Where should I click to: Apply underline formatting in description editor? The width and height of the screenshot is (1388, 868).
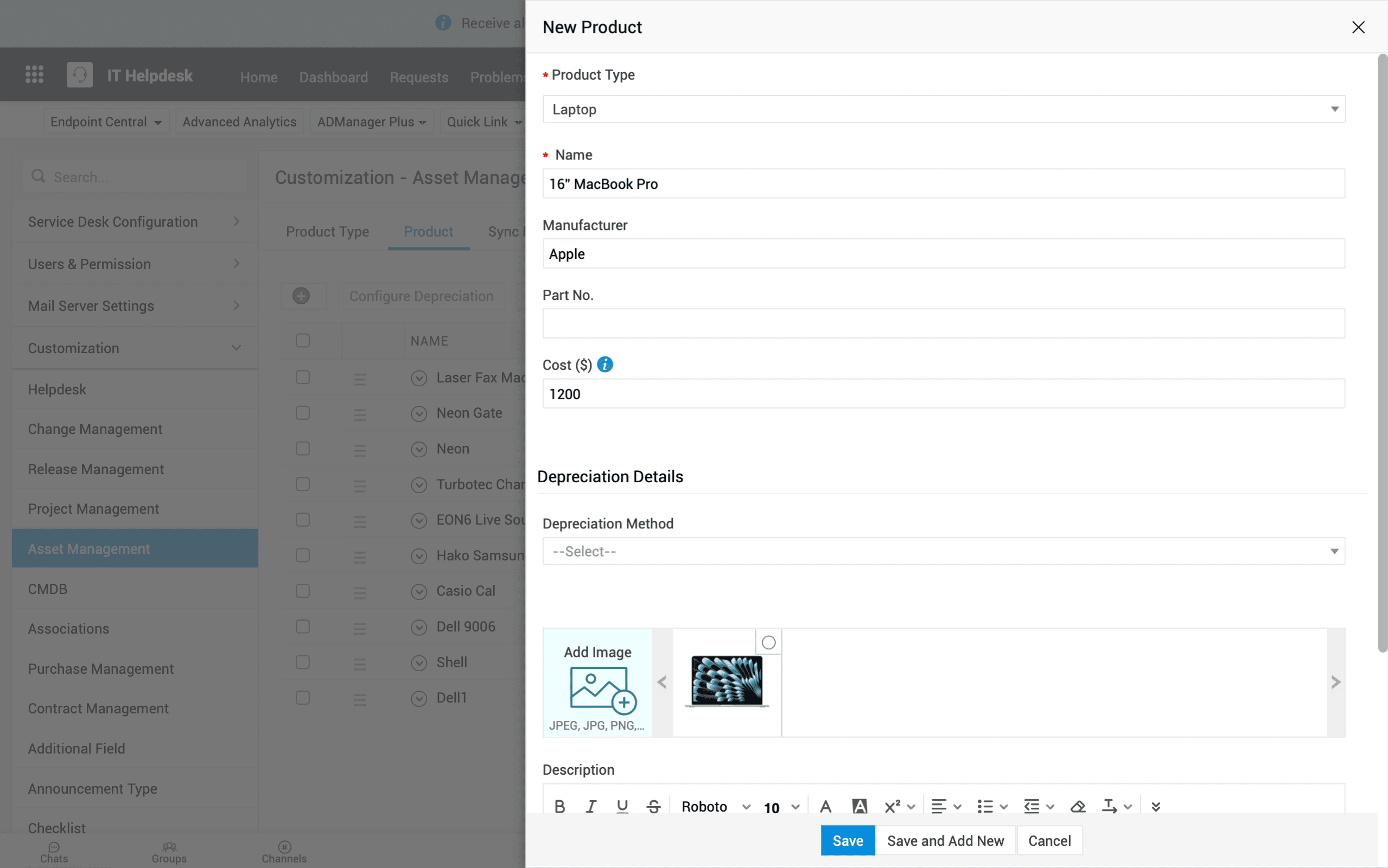pos(622,807)
